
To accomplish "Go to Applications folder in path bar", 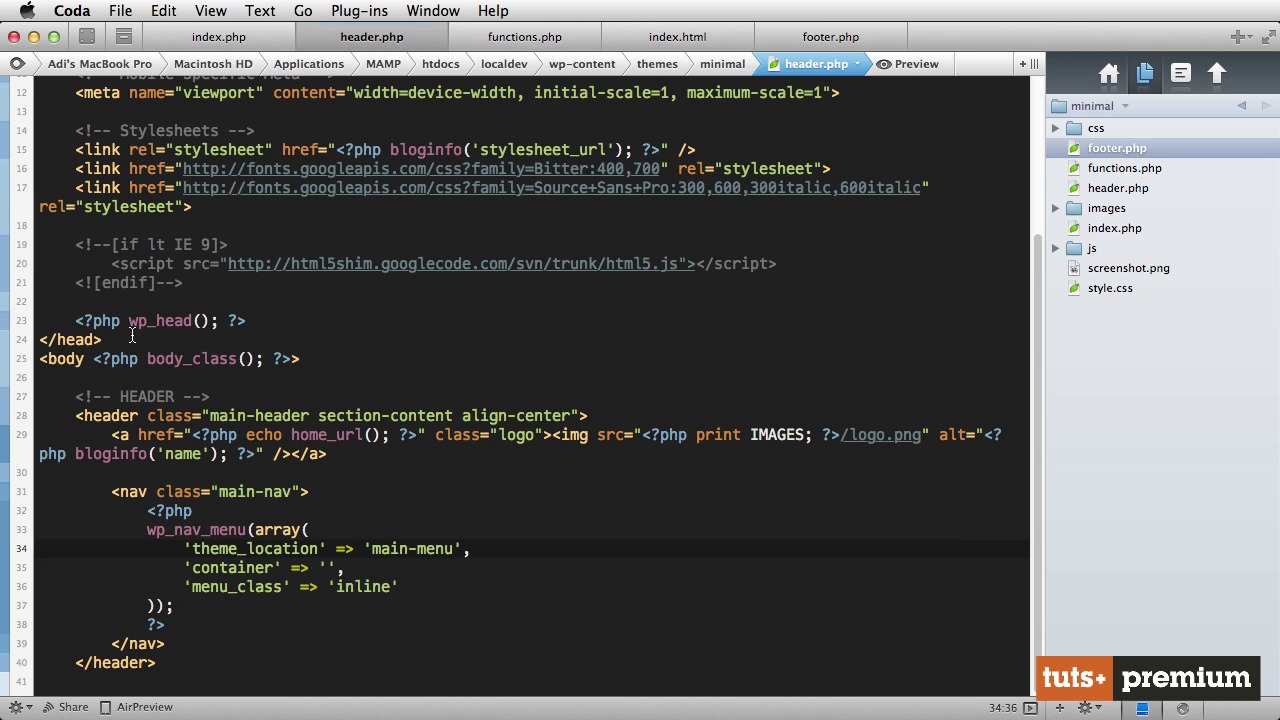I will click(308, 64).
